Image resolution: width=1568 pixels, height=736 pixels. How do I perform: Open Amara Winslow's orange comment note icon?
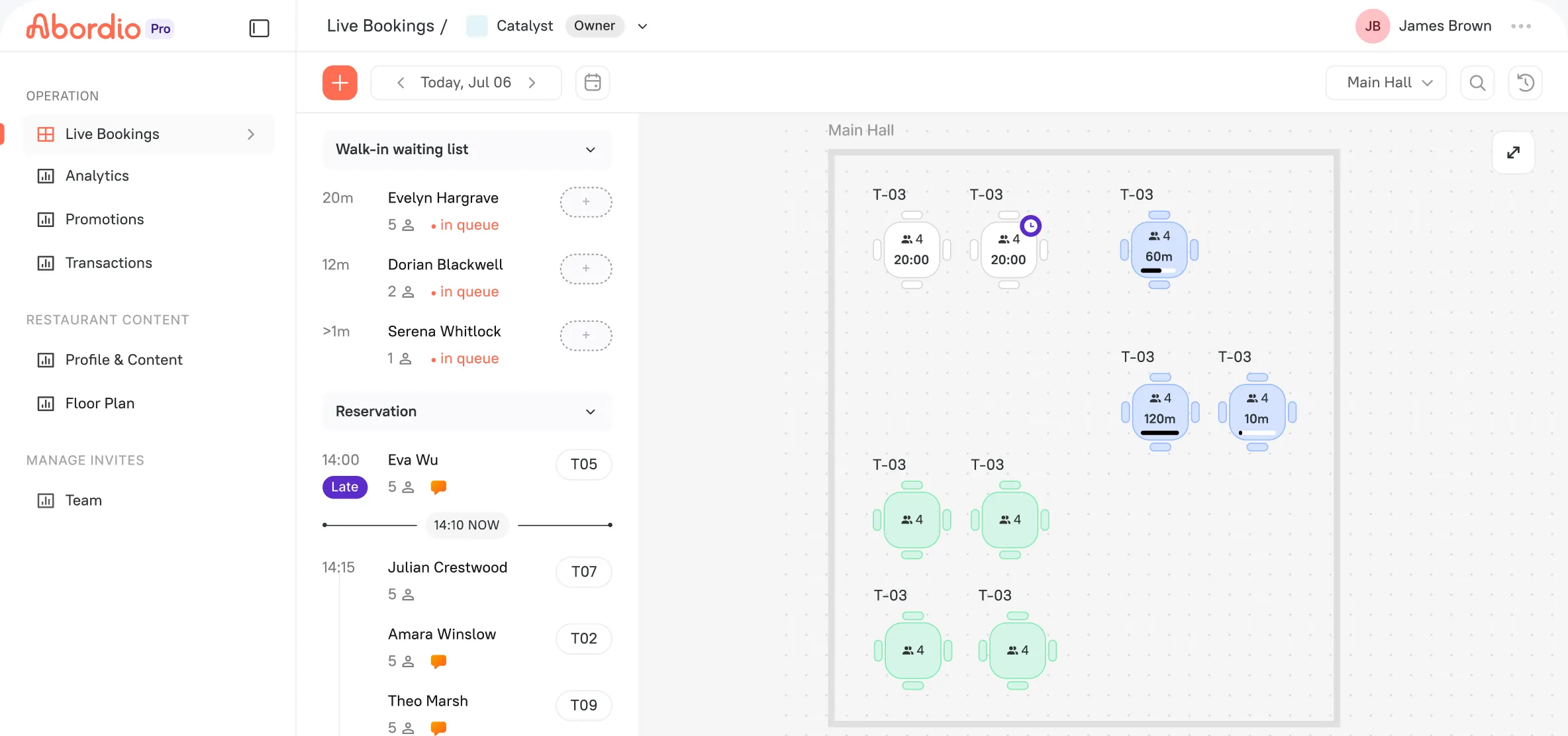click(438, 661)
